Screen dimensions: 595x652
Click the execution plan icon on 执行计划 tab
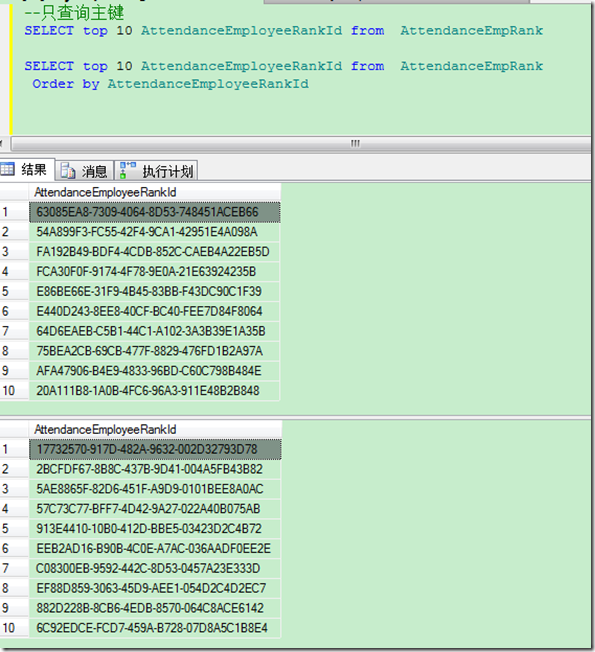pyautogui.click(x=128, y=170)
